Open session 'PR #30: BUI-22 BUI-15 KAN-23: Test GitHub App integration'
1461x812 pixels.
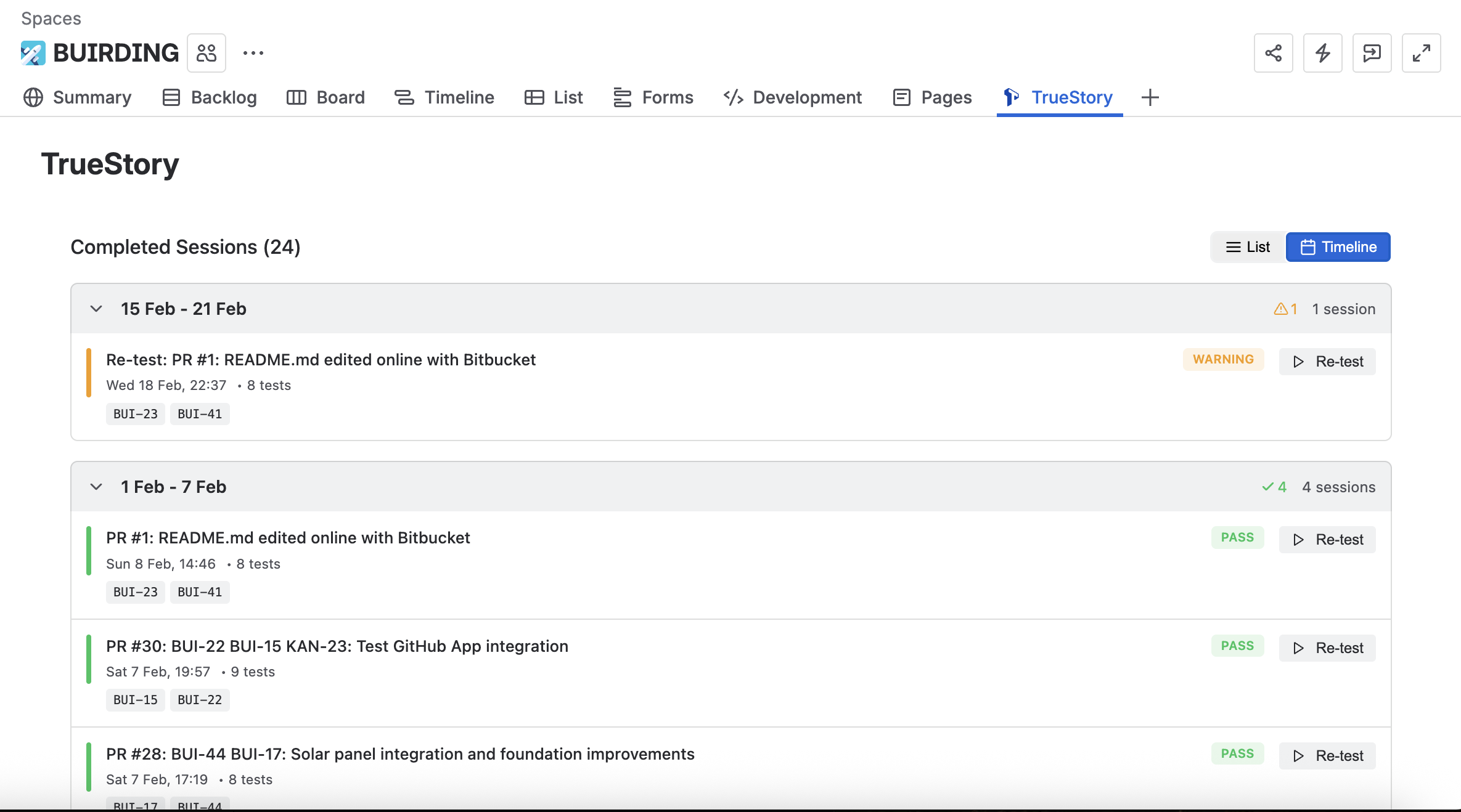(x=337, y=646)
